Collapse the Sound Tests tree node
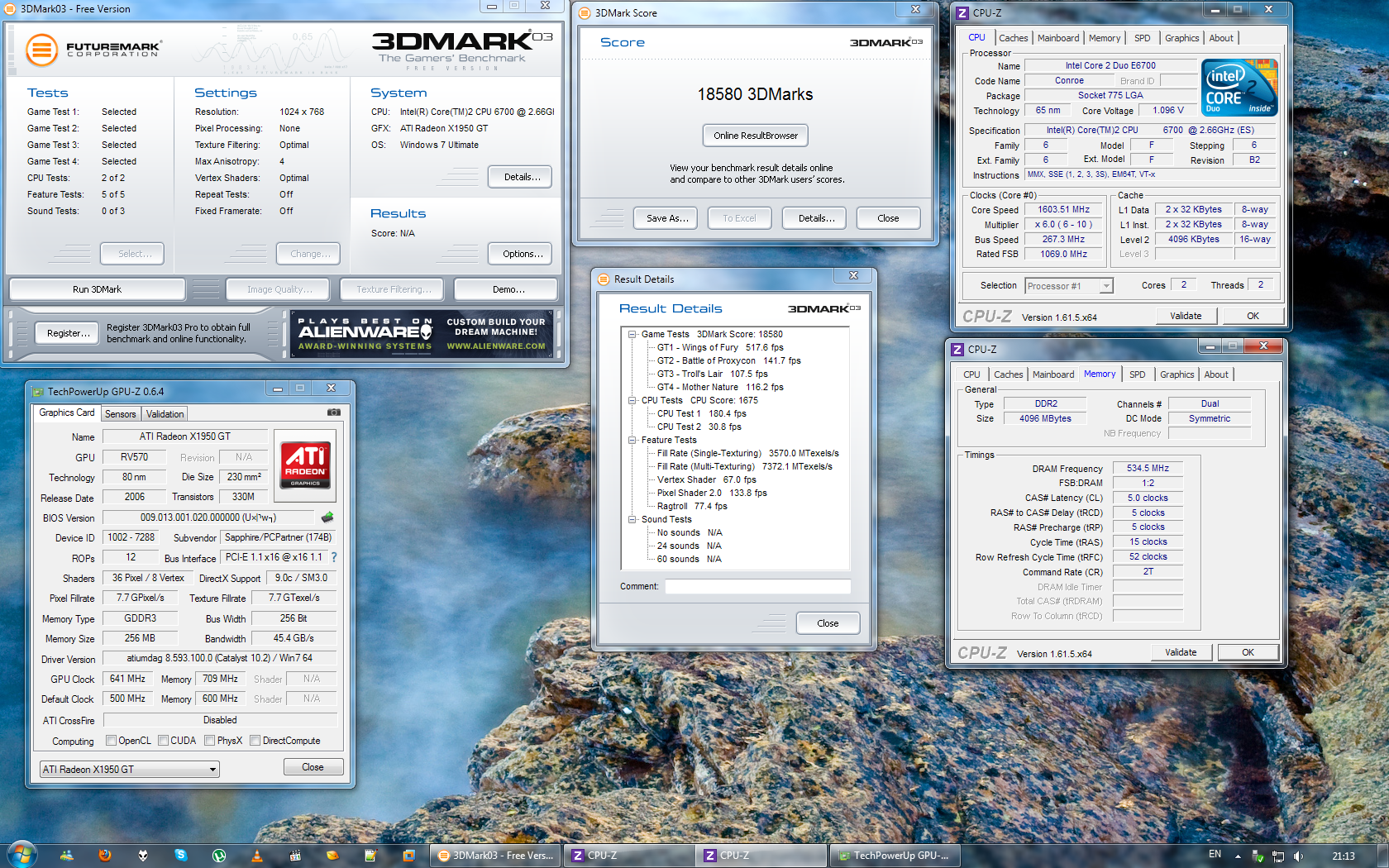Screen dimensions: 1389x868 point(632,520)
